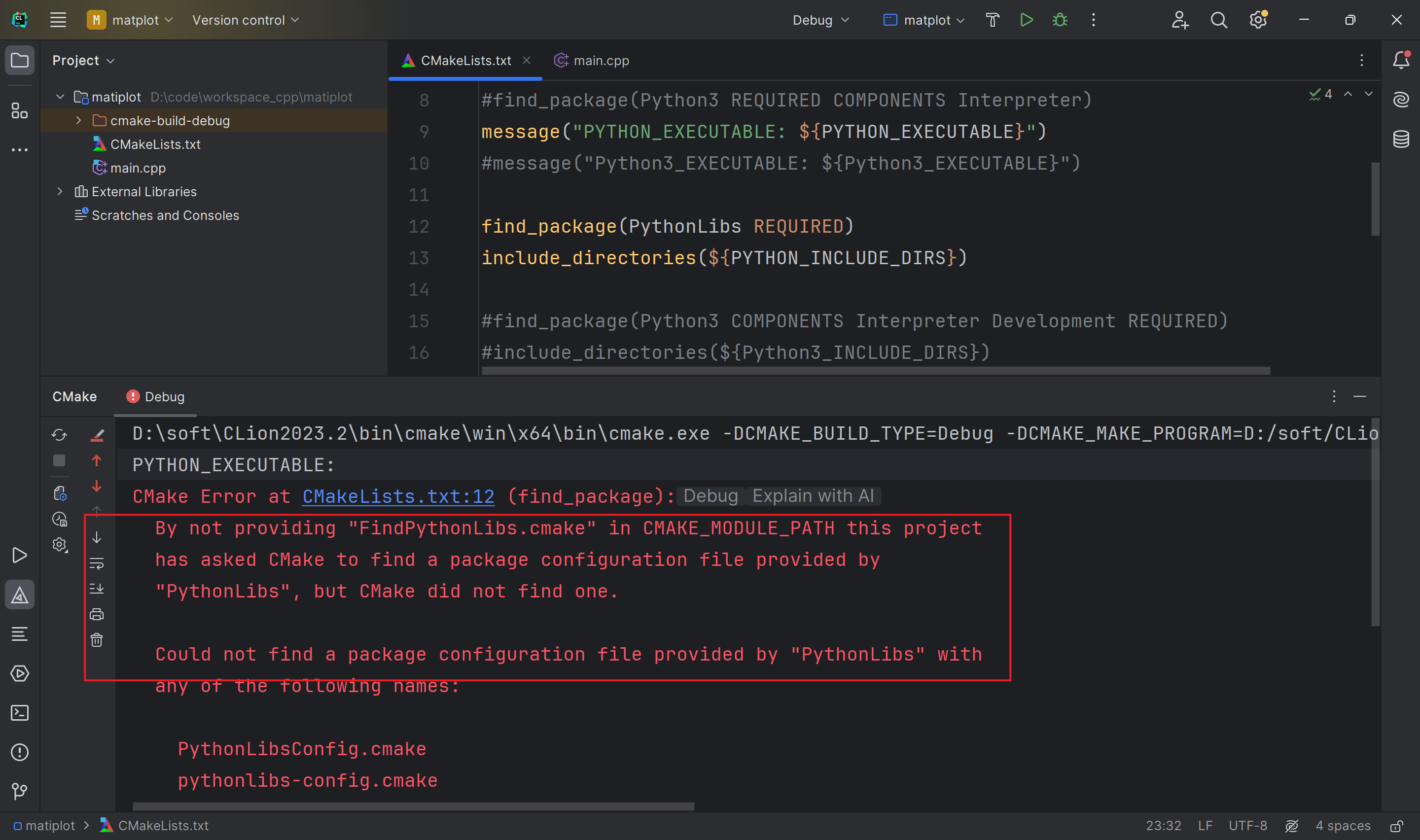This screenshot has width=1420, height=840.
Task: Open the Terminal tool window
Action: tap(20, 713)
